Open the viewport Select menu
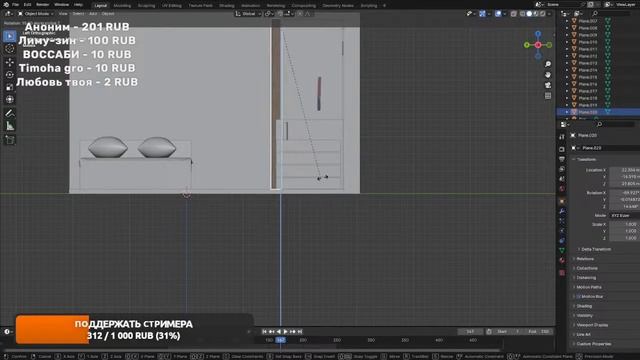Screen dimensions: 640x360 (x=78, y=14)
